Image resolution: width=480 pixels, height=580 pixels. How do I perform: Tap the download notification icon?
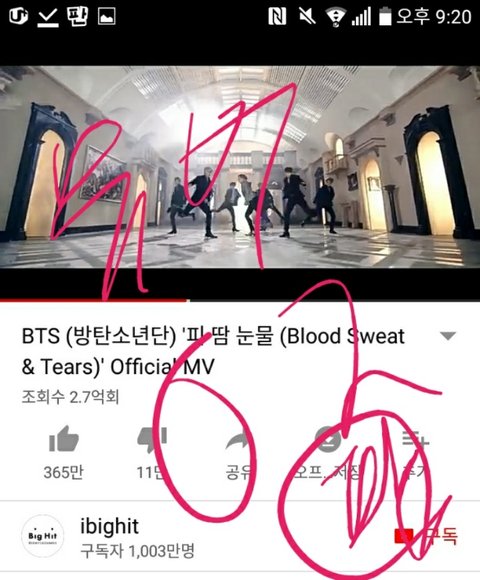(x=48, y=17)
